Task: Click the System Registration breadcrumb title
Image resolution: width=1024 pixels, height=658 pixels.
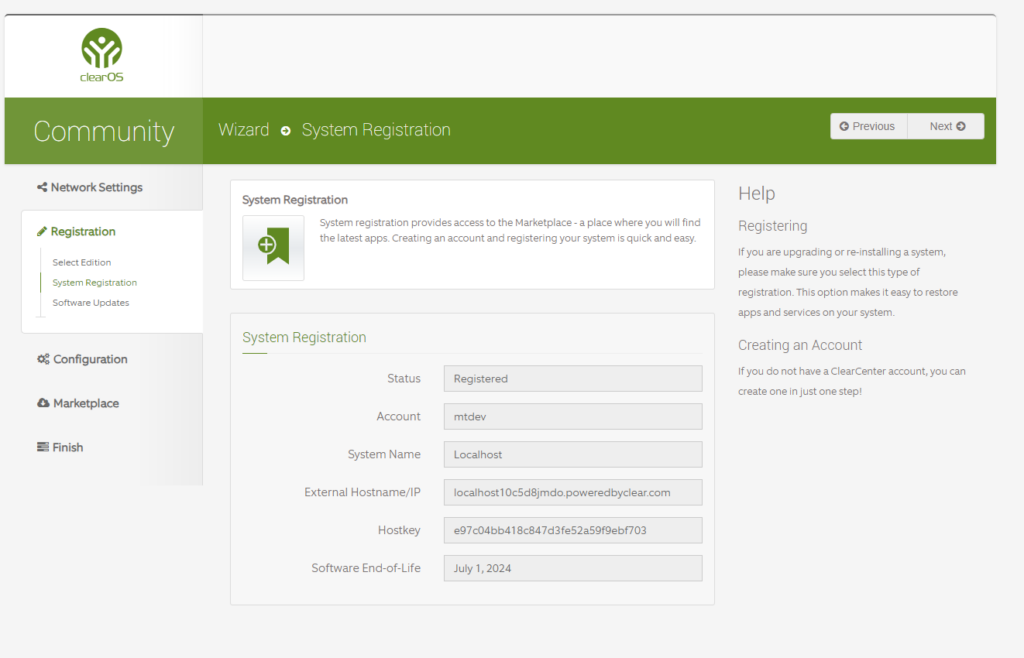Action: [376, 130]
